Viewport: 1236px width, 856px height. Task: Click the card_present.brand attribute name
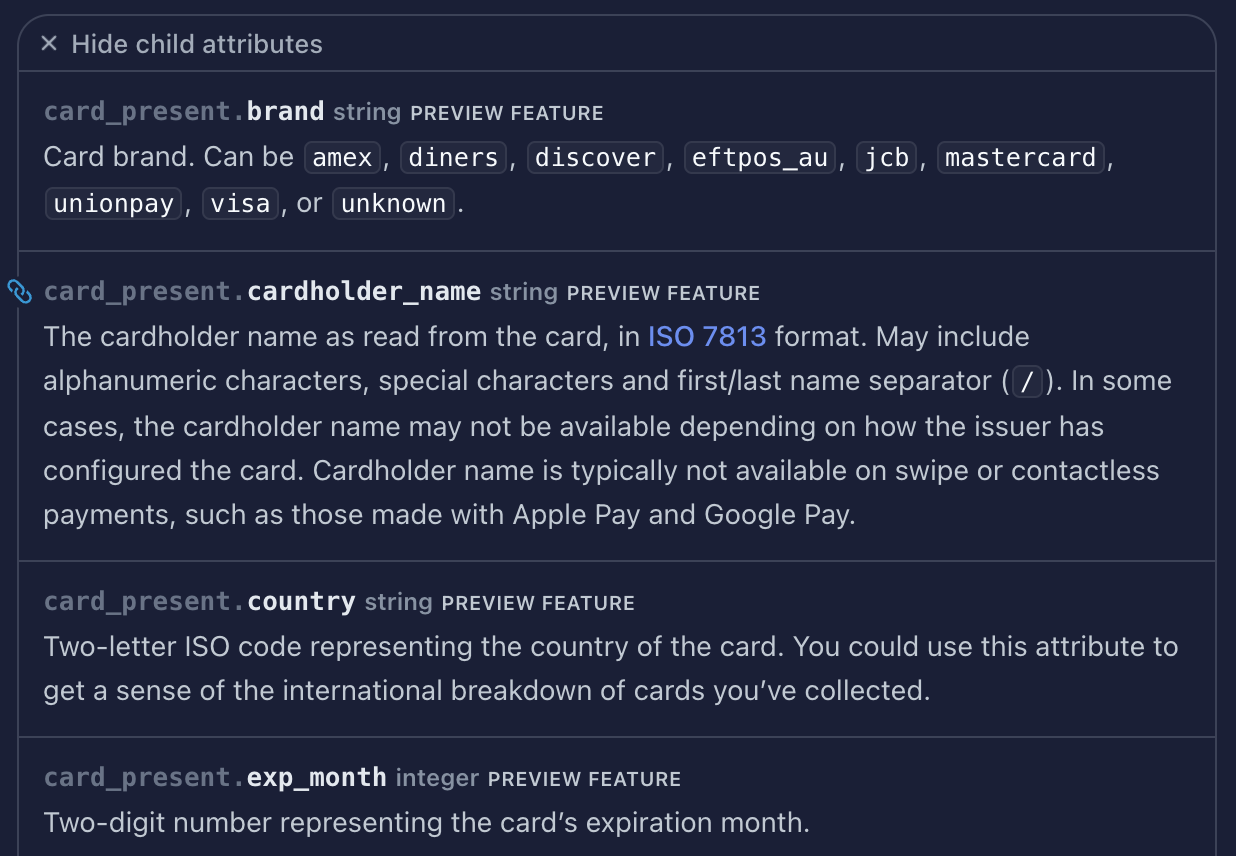coord(183,110)
